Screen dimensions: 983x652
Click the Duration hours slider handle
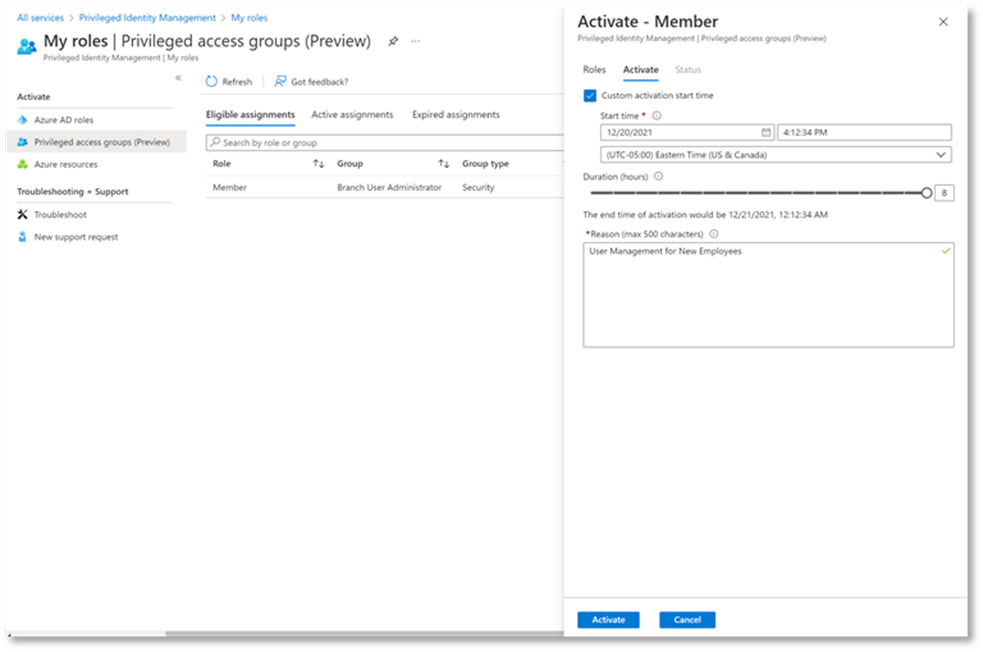(x=926, y=193)
